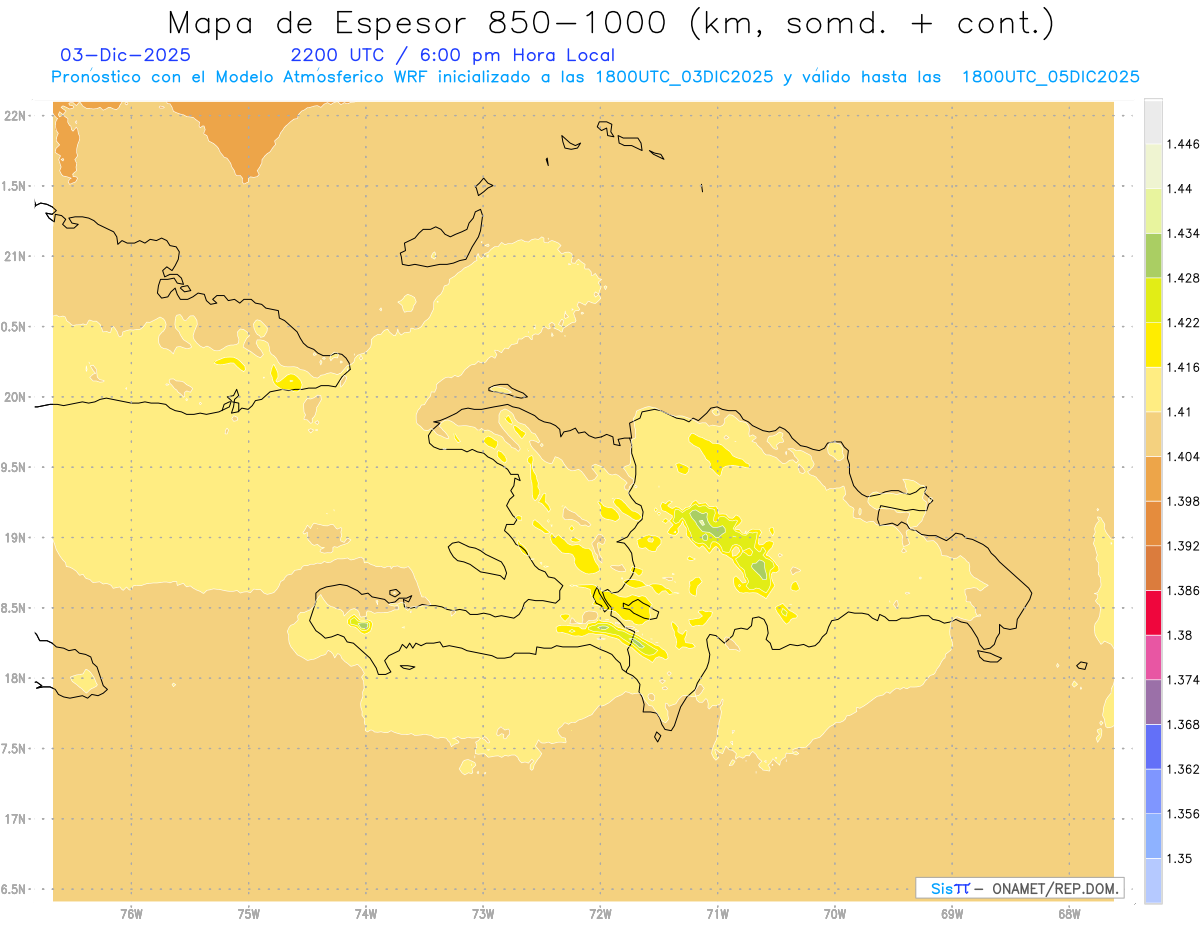
Task: Click the longitude label '75W'
Action: [248, 914]
